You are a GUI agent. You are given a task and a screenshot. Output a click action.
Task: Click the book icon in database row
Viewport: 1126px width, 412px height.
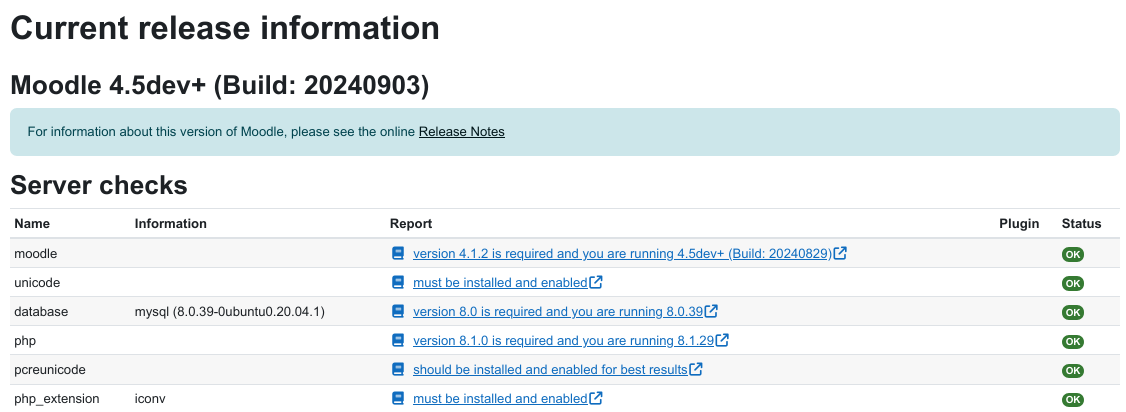coord(398,312)
